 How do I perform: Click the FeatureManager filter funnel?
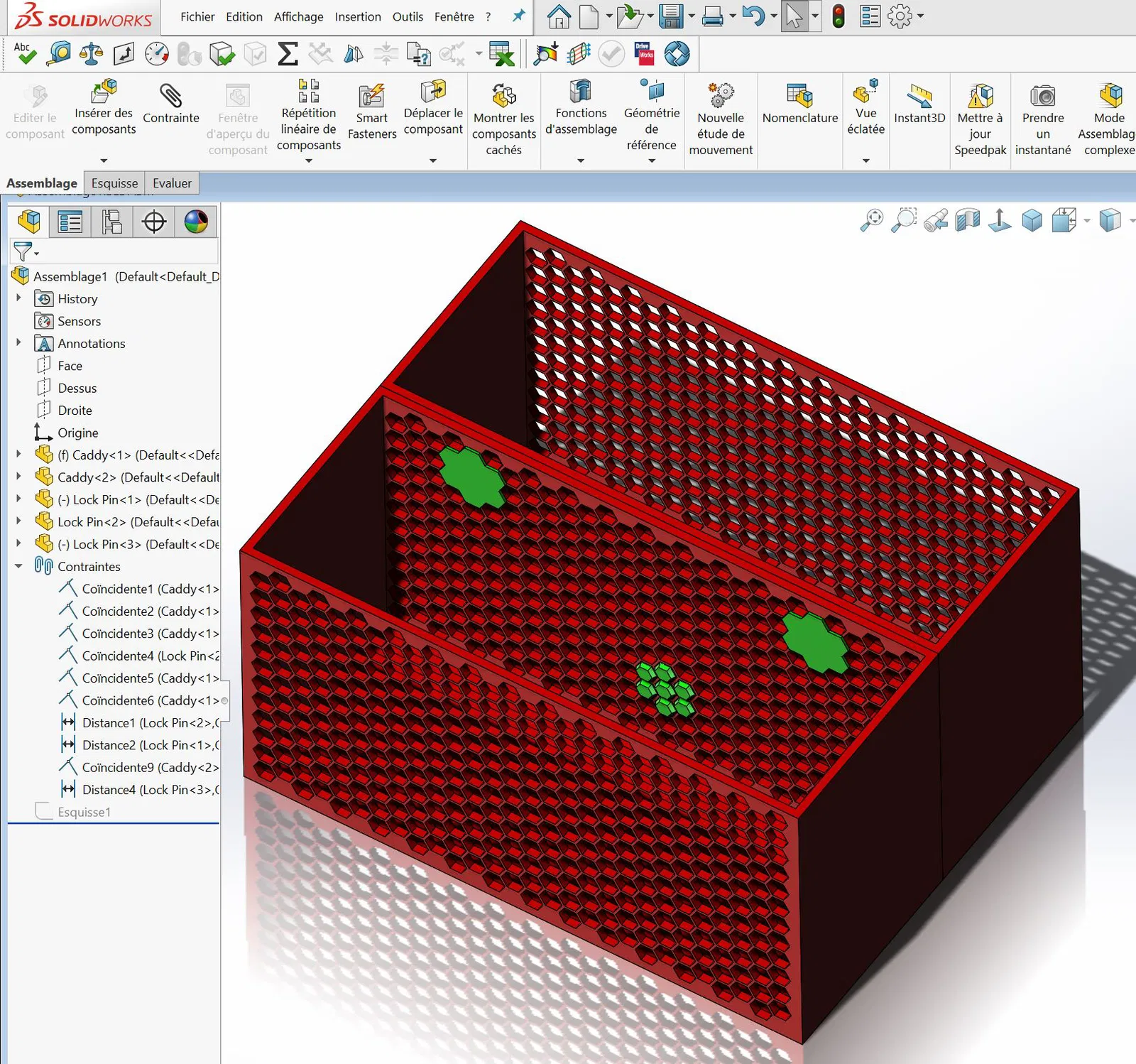point(23,251)
